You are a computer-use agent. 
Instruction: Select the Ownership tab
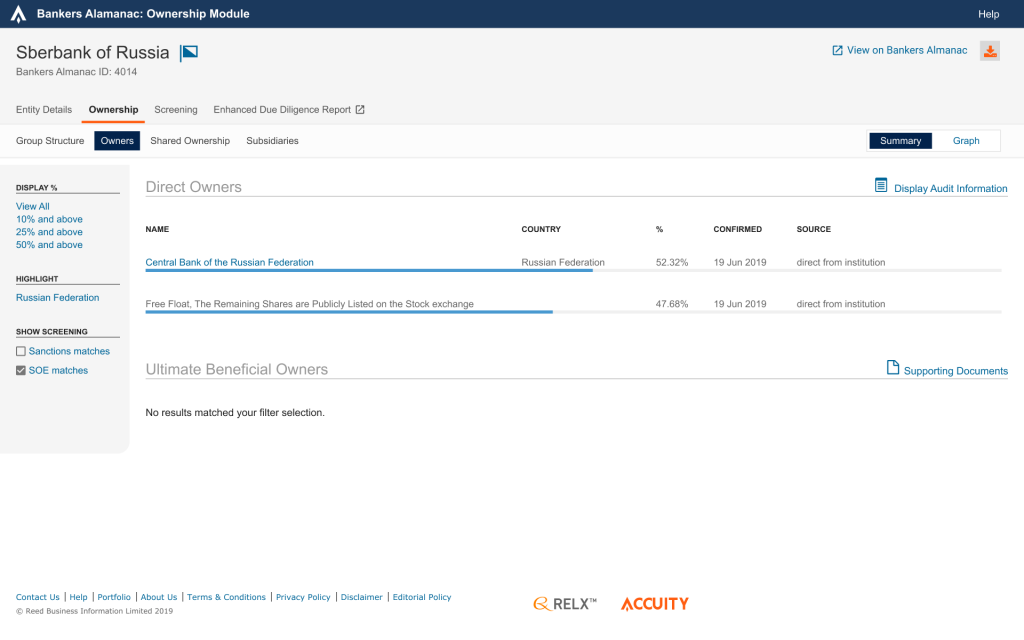(114, 110)
